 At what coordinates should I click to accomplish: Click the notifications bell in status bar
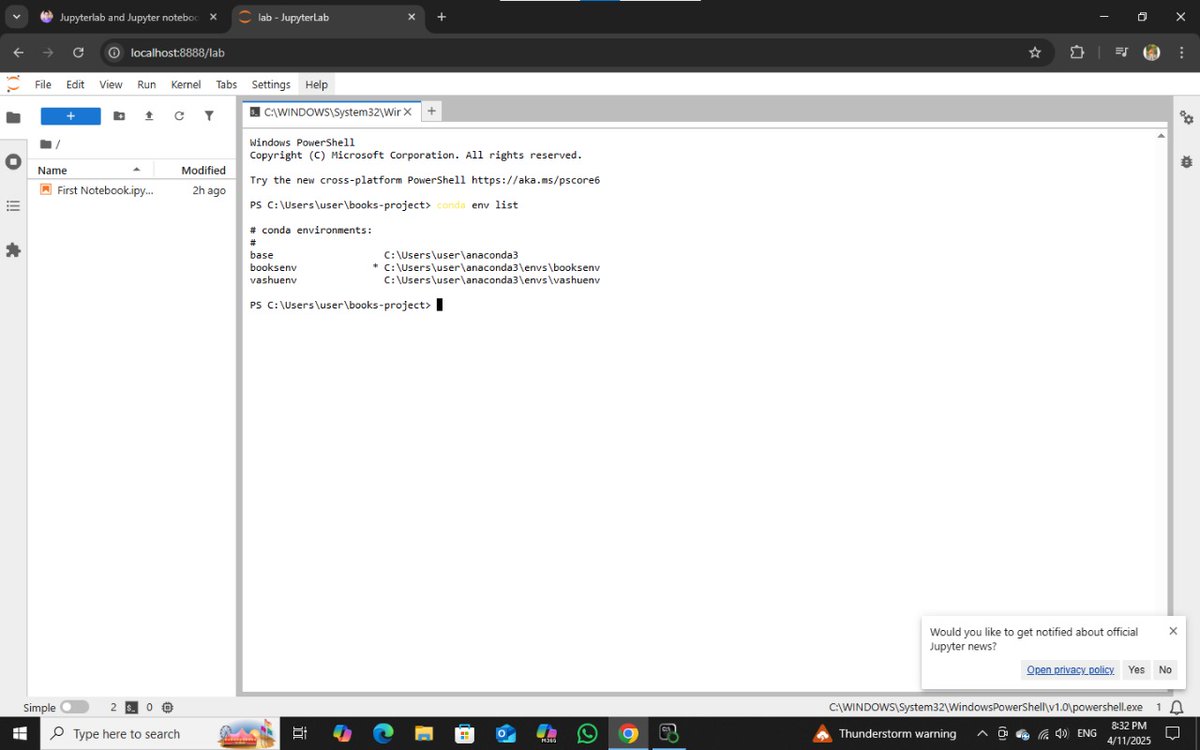1177,707
